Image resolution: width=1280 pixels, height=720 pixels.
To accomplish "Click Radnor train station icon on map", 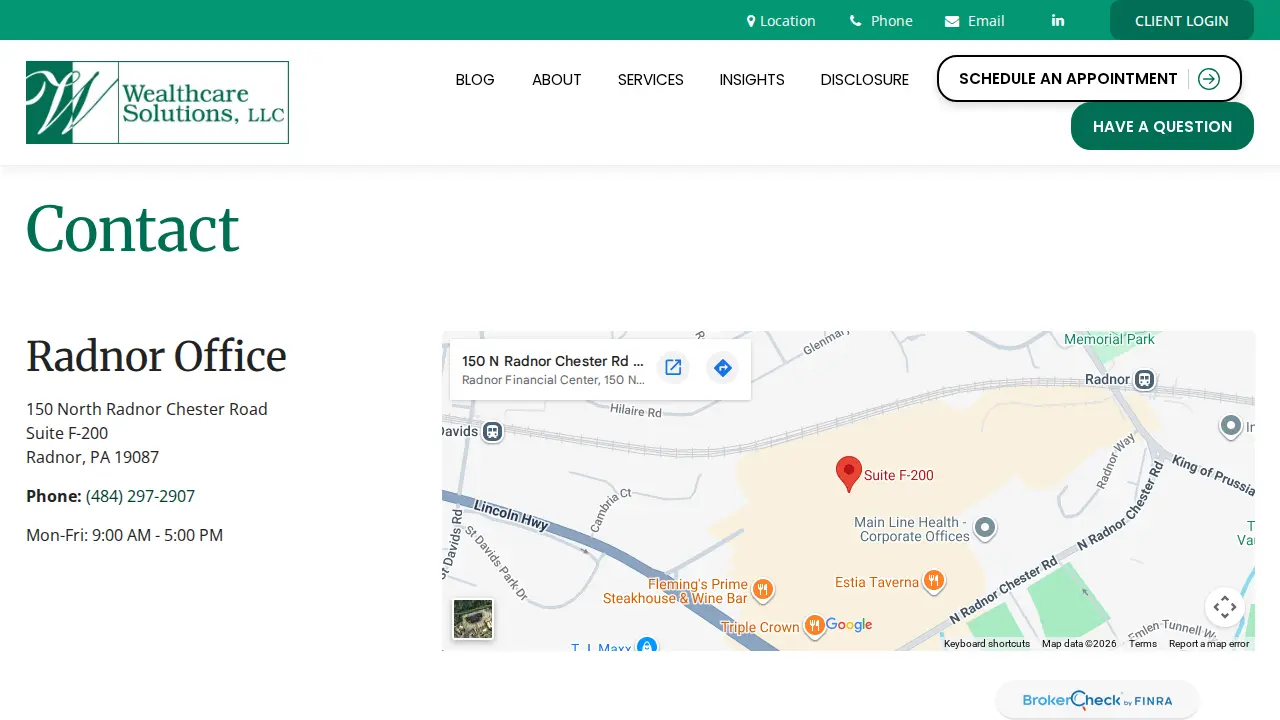I will [x=1145, y=380].
